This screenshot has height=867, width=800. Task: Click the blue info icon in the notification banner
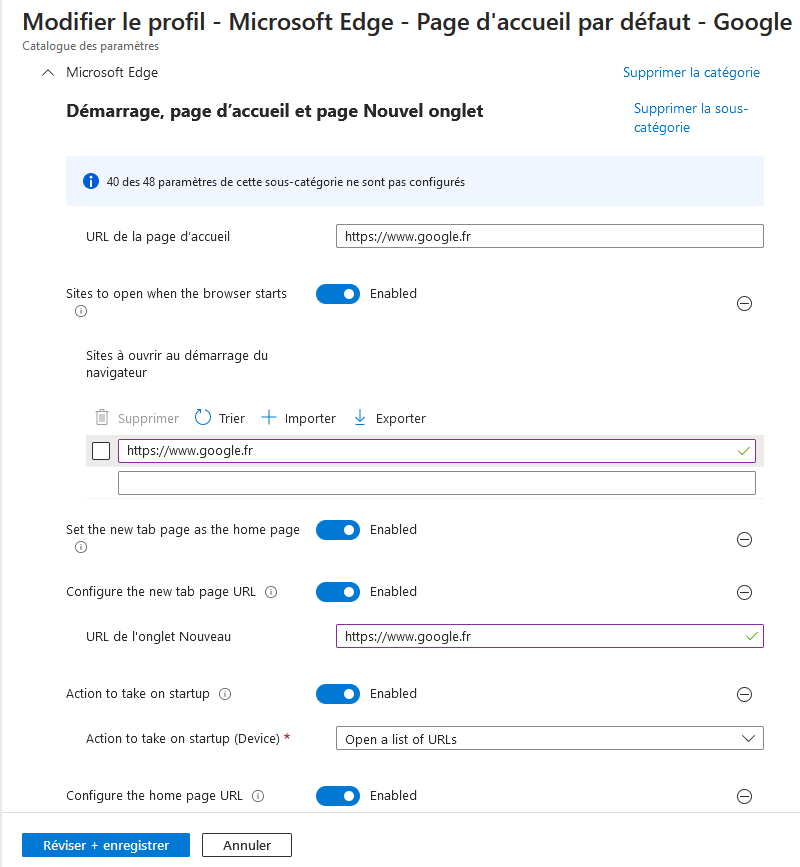point(90,181)
